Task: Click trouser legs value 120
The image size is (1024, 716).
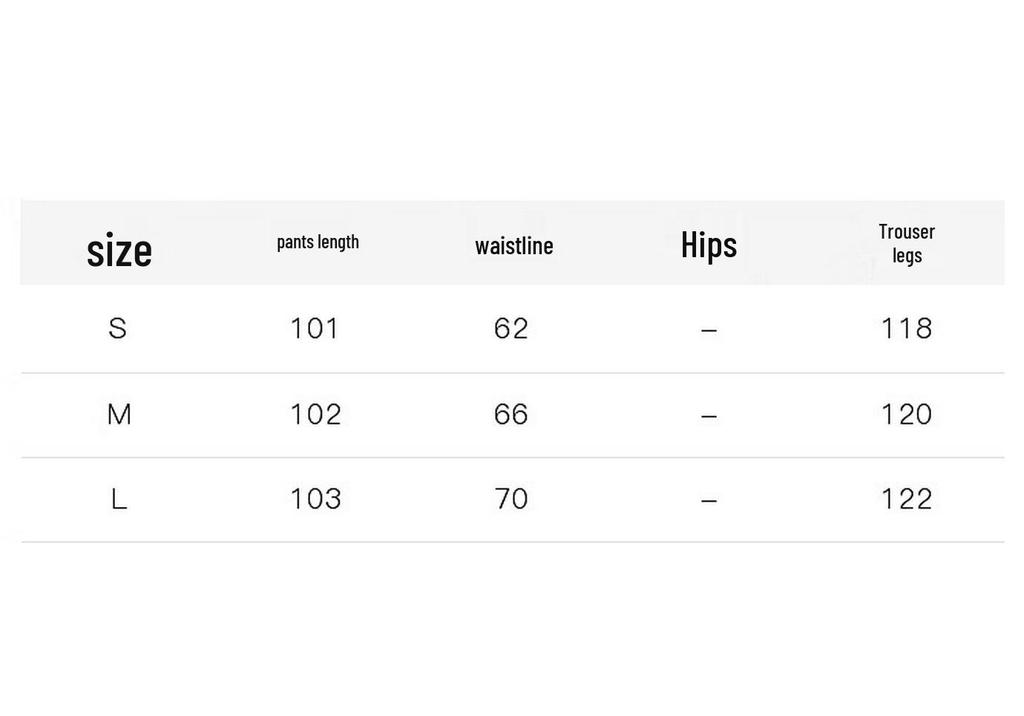Action: tap(906, 414)
